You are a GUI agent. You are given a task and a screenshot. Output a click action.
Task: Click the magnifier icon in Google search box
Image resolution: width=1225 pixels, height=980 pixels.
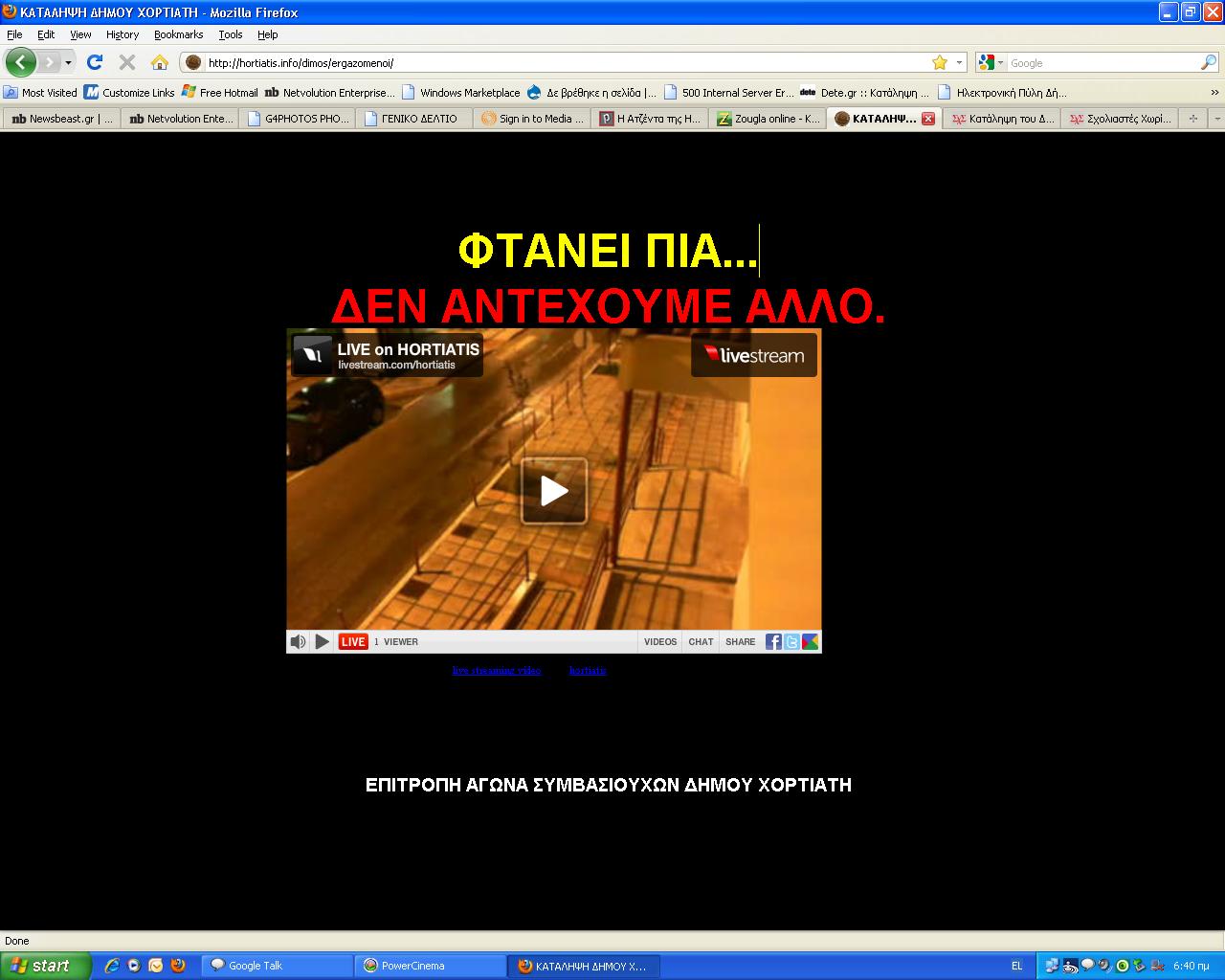click(x=1209, y=63)
